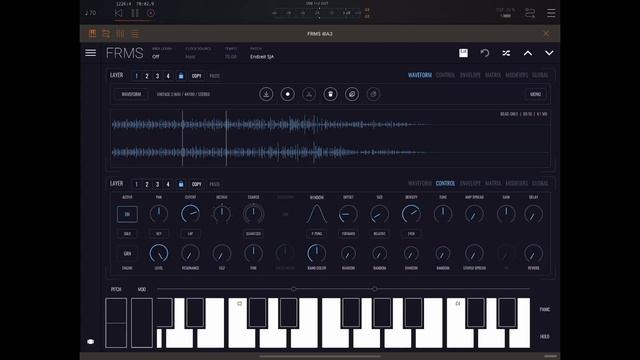Click the Cutoff knob
The image size is (640, 360).
(190, 214)
